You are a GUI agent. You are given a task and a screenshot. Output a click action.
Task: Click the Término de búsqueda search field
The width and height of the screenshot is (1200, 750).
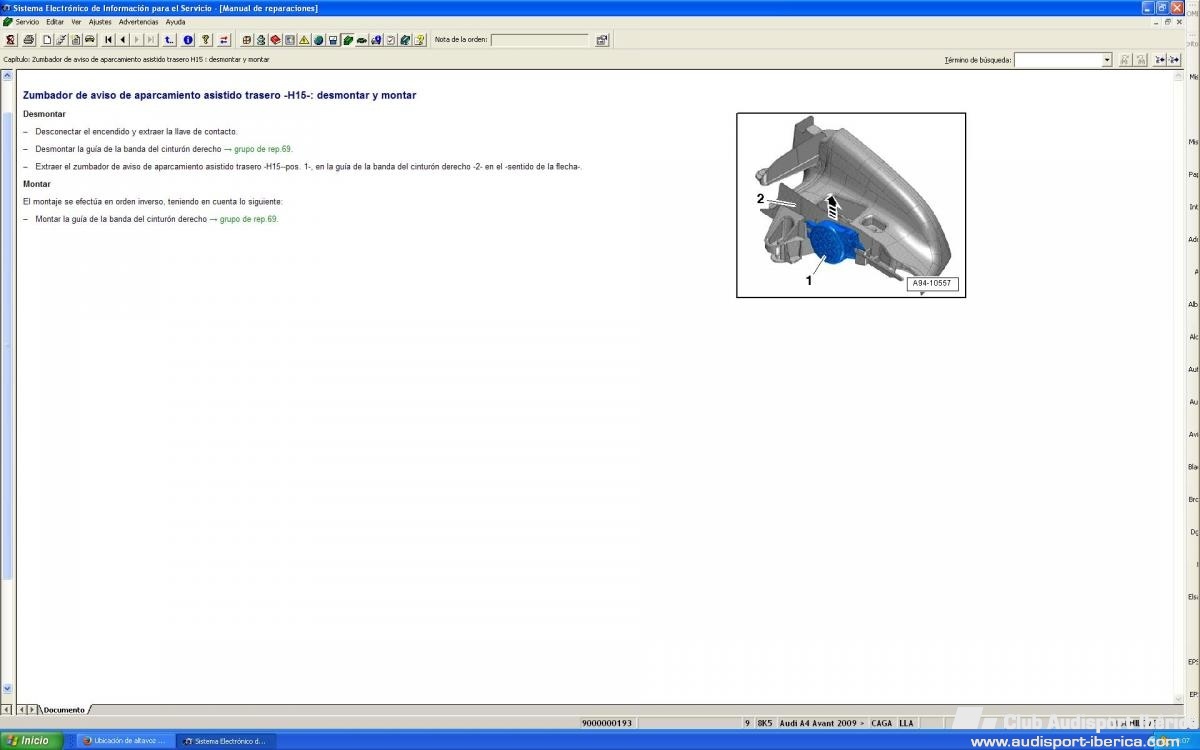pos(1058,60)
